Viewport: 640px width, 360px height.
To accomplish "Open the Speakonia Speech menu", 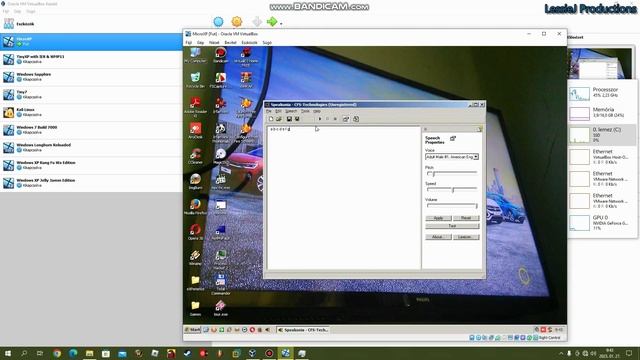I will 291,111.
